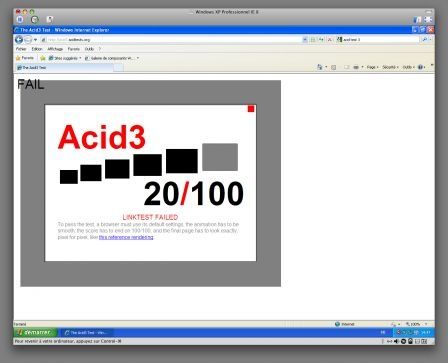The image size is (448, 363).
Task: Click the new tab button
Action: coord(118,68)
